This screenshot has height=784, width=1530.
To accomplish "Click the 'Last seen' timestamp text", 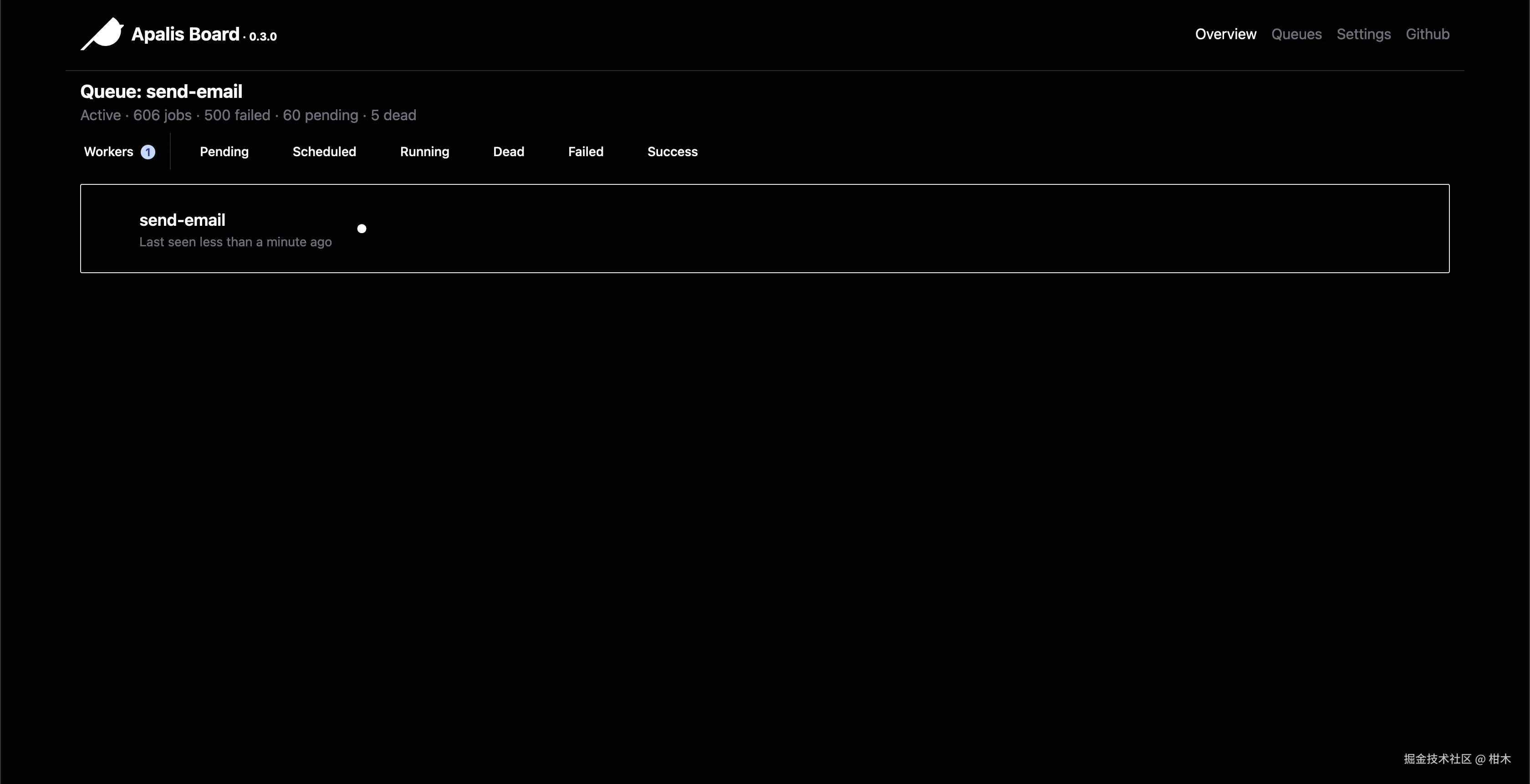I will (x=235, y=242).
